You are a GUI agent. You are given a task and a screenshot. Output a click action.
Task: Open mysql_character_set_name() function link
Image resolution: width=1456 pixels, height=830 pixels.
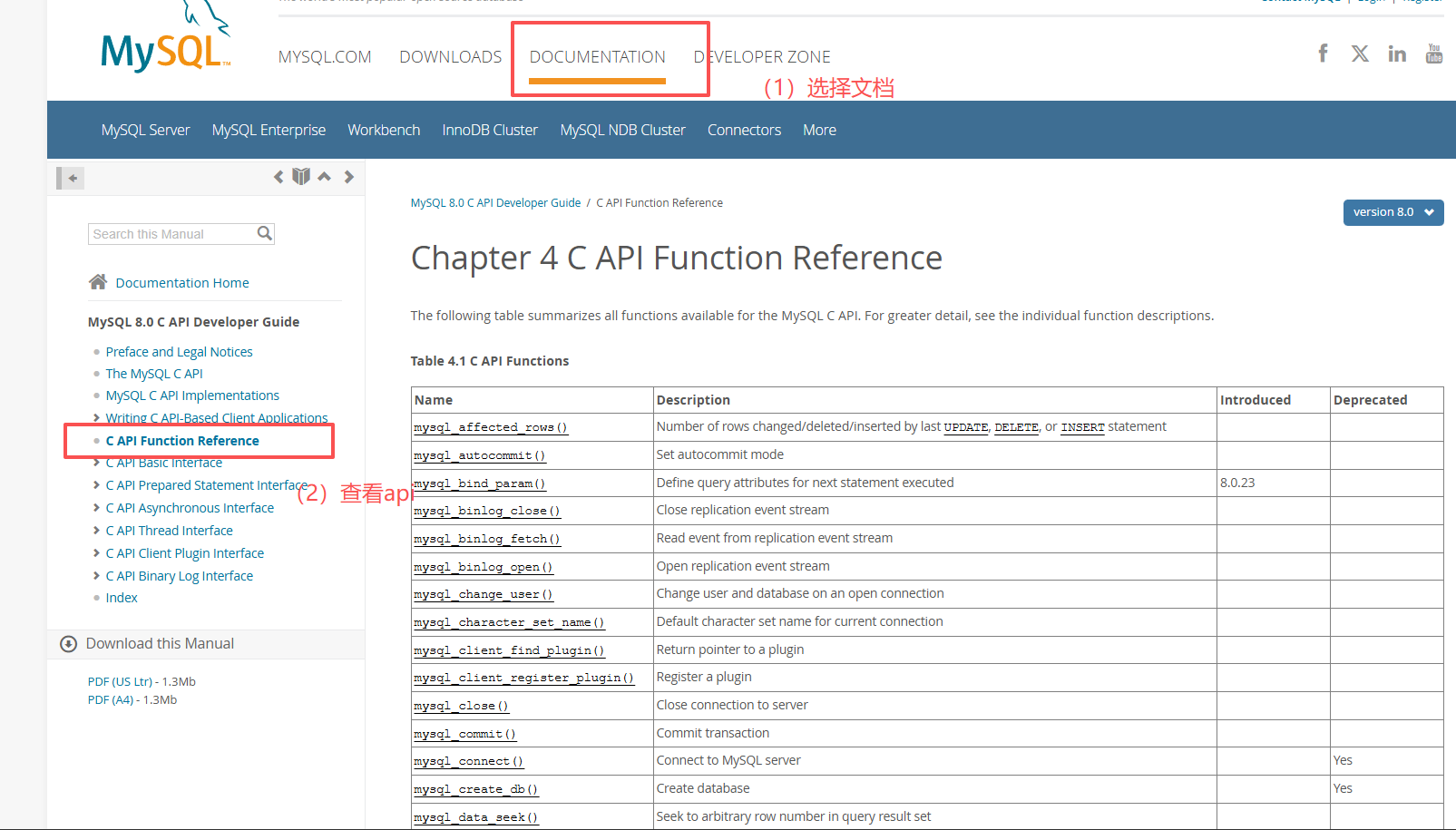pyautogui.click(x=509, y=622)
